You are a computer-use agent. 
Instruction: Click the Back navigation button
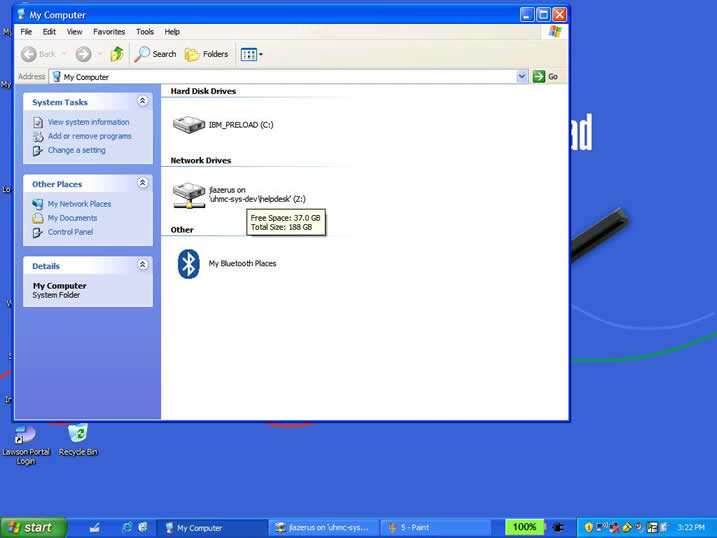click(39, 54)
